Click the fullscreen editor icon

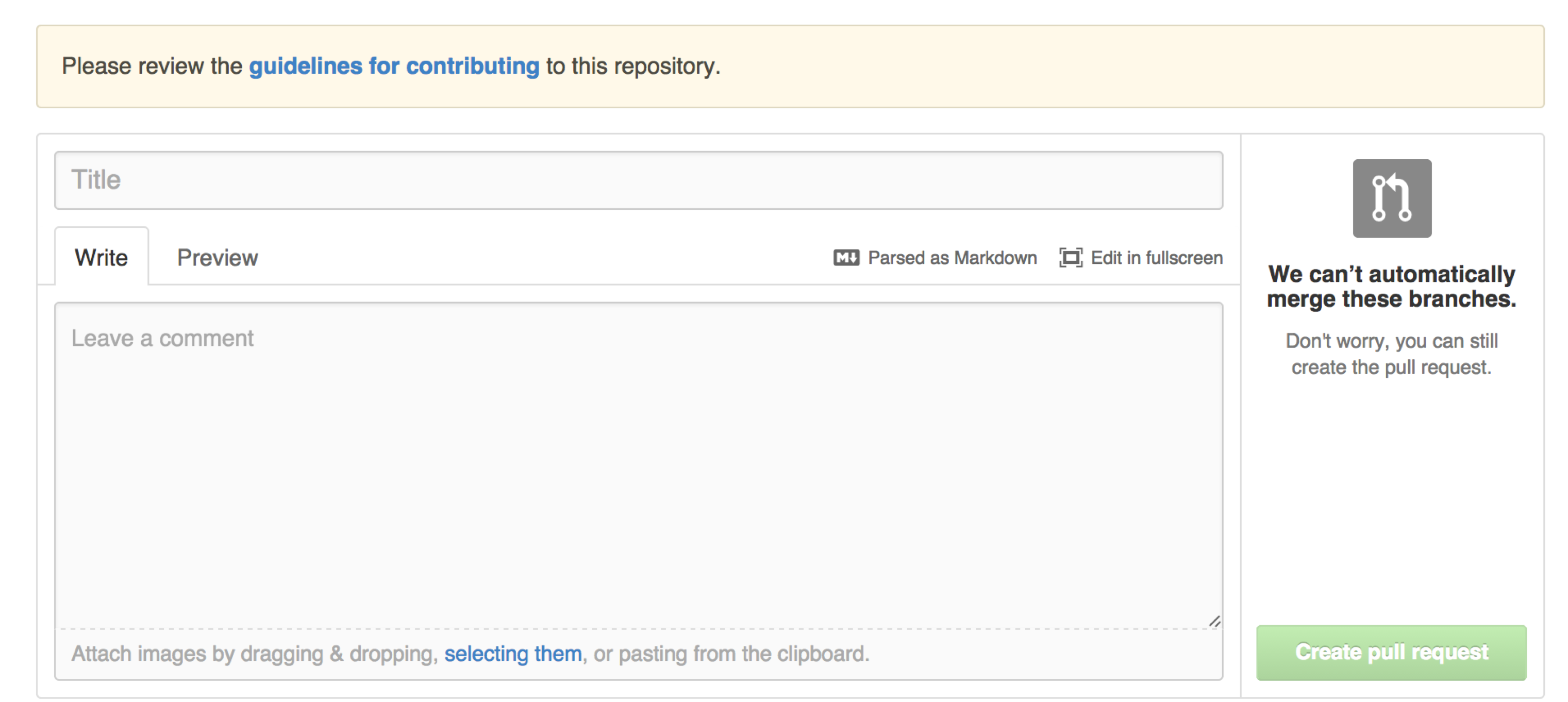coord(1071,258)
